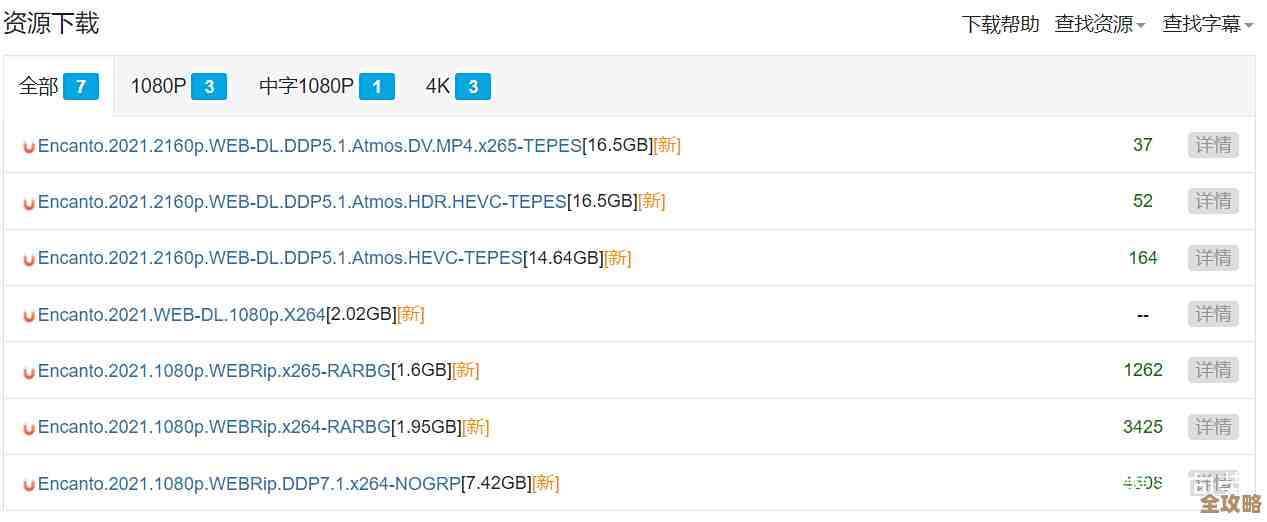Click 详情 button for the 16.5GB DV.MP4 entry
Image resolution: width=1267 pixels, height=522 pixels.
coord(1213,145)
